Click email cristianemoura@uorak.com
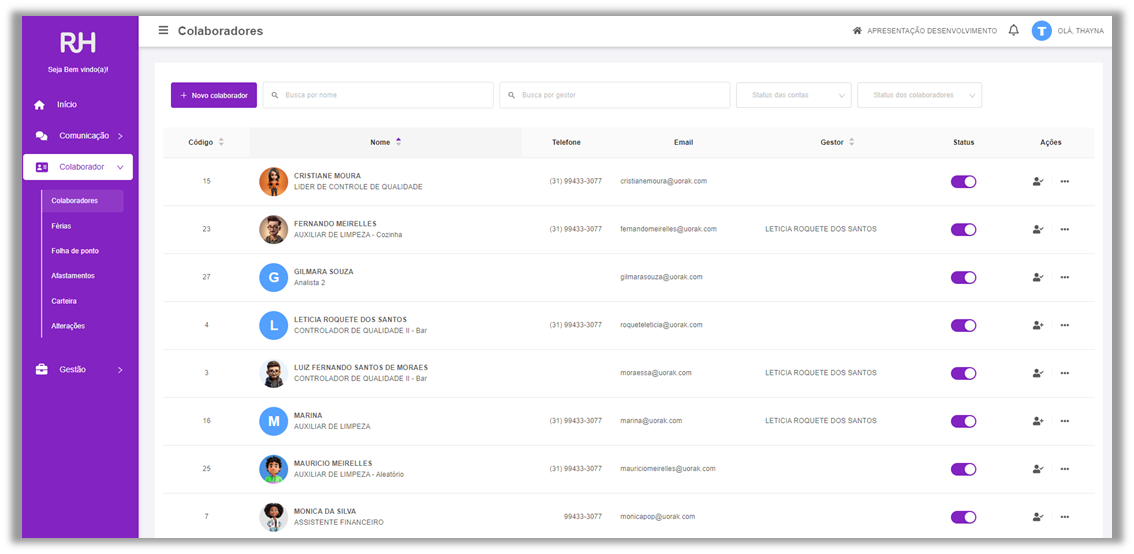 [x=663, y=181]
